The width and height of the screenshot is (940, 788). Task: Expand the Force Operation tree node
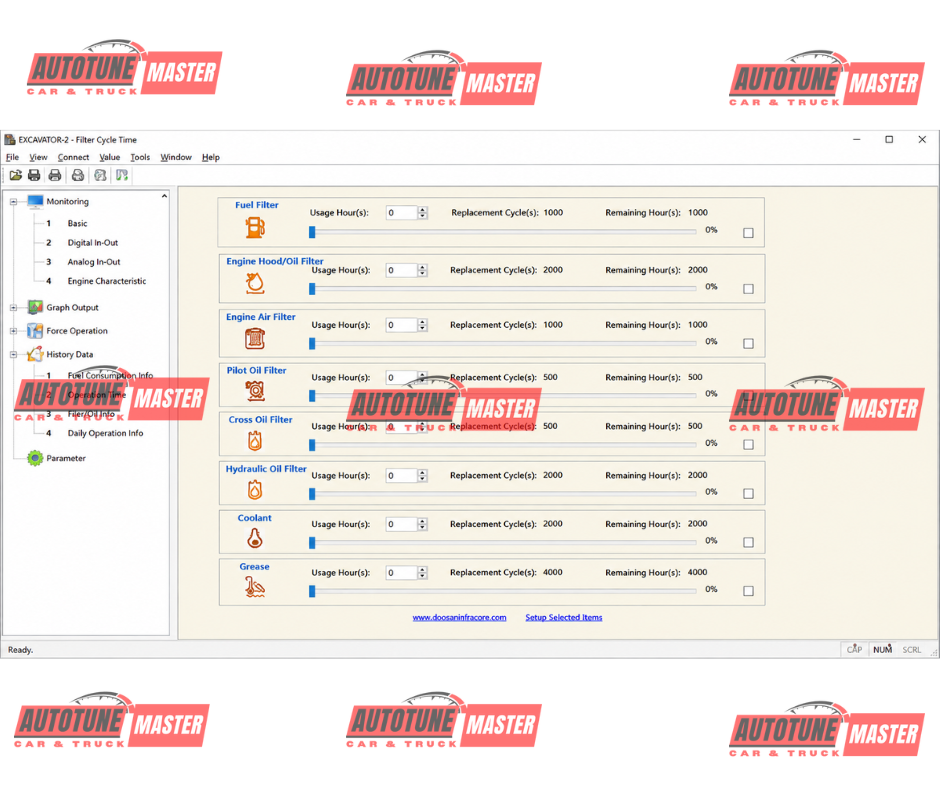pos(13,331)
